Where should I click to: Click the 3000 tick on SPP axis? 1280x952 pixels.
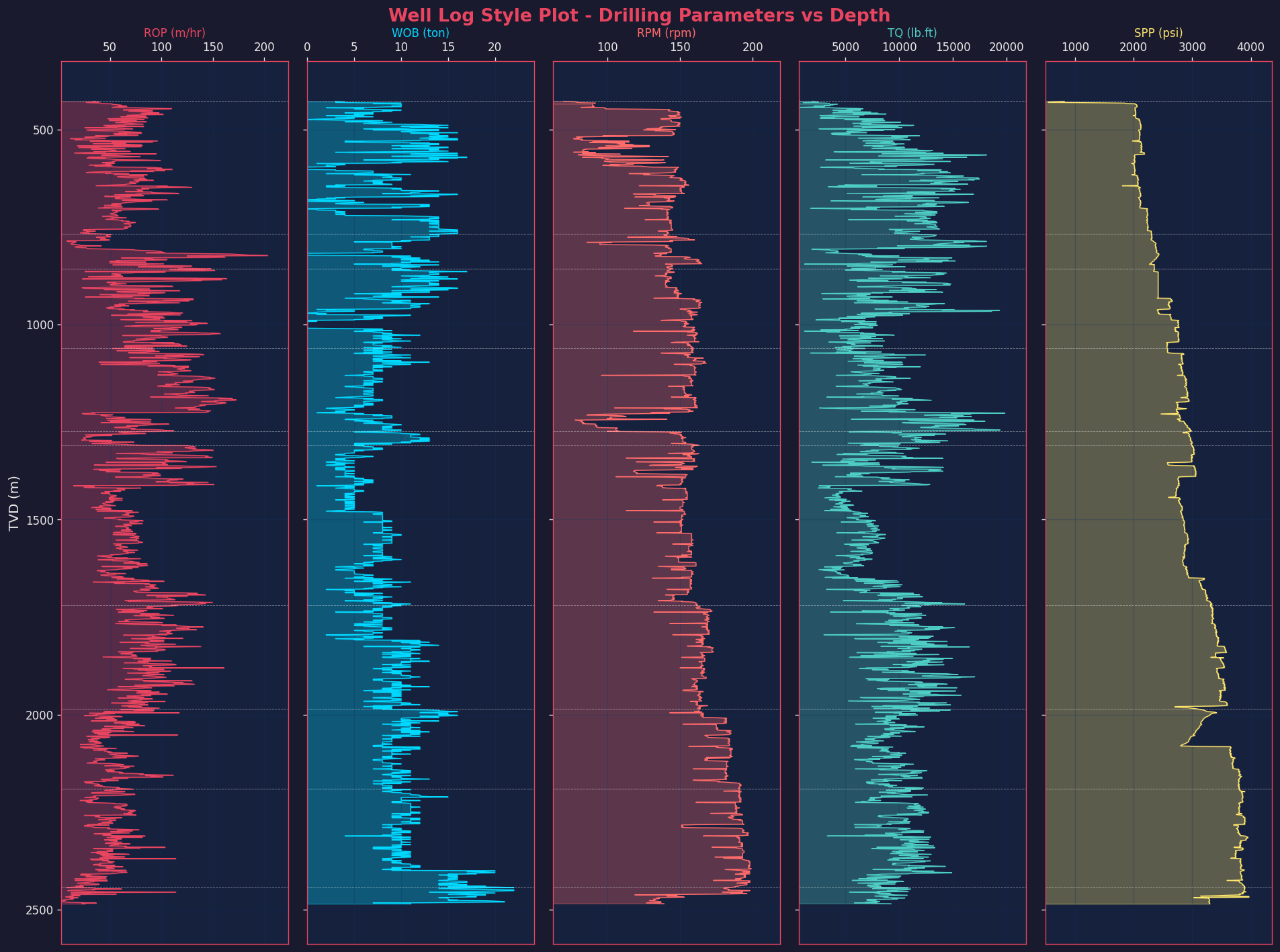[1193, 48]
